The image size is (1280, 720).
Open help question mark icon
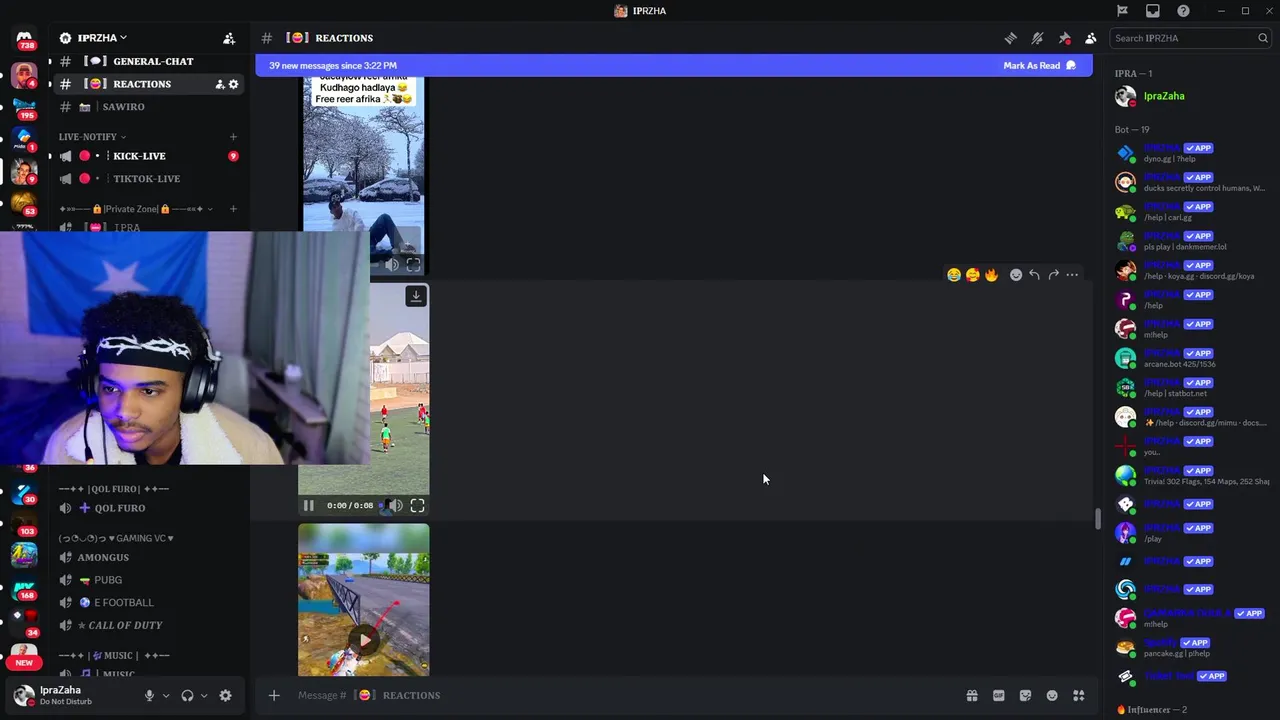1184,11
